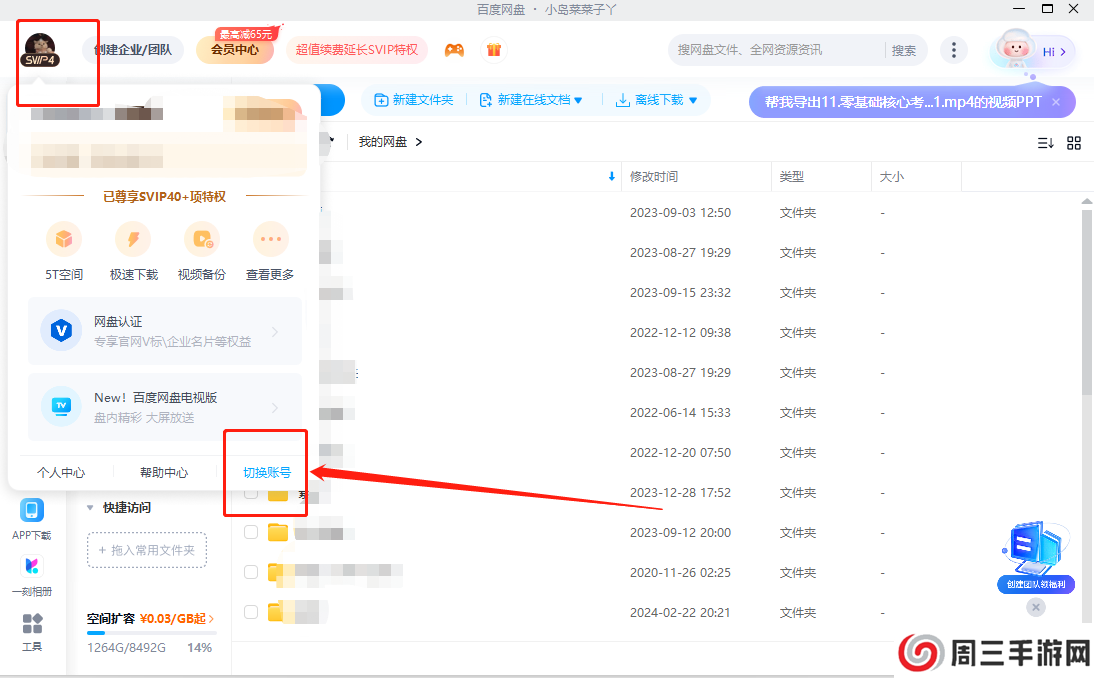Image resolution: width=1094 pixels, height=678 pixels.
Task: Open 极速下载 fast download privilege
Action: [133, 240]
